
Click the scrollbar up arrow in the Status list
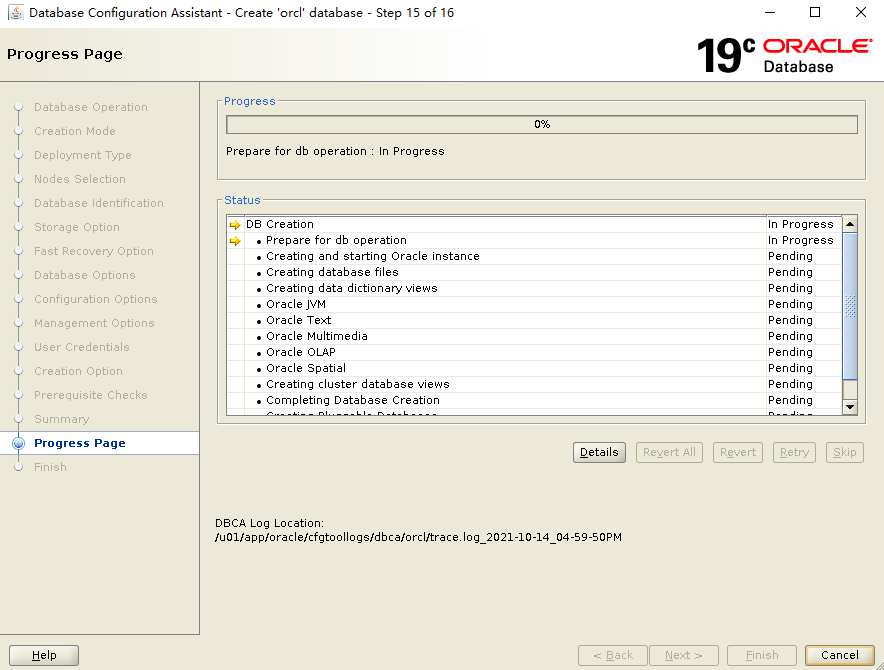850,223
